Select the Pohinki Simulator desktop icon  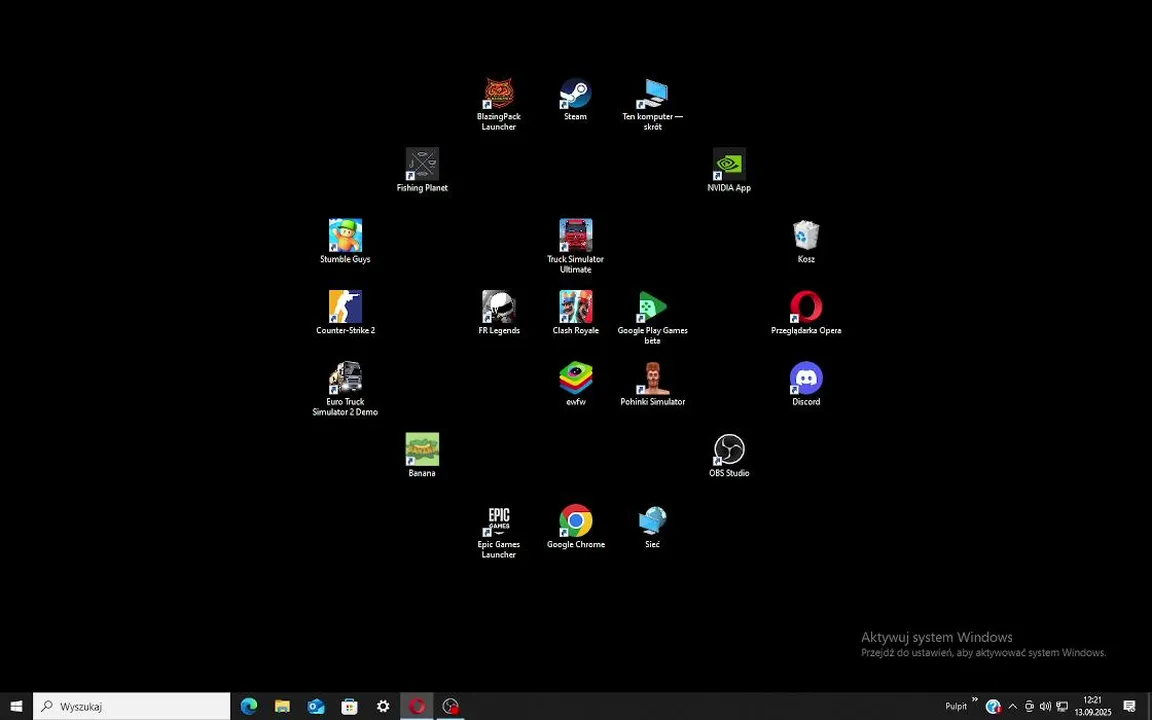click(x=652, y=384)
